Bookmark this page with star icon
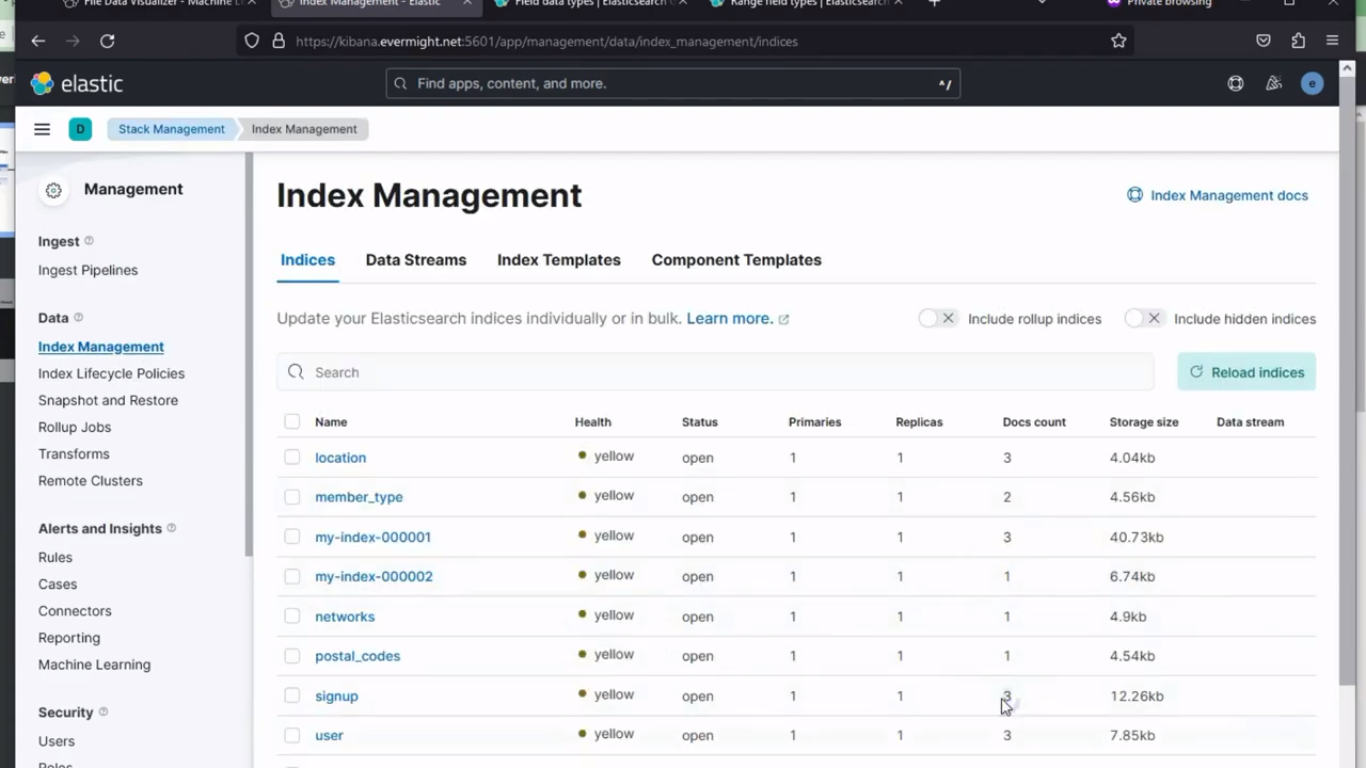 [1118, 41]
